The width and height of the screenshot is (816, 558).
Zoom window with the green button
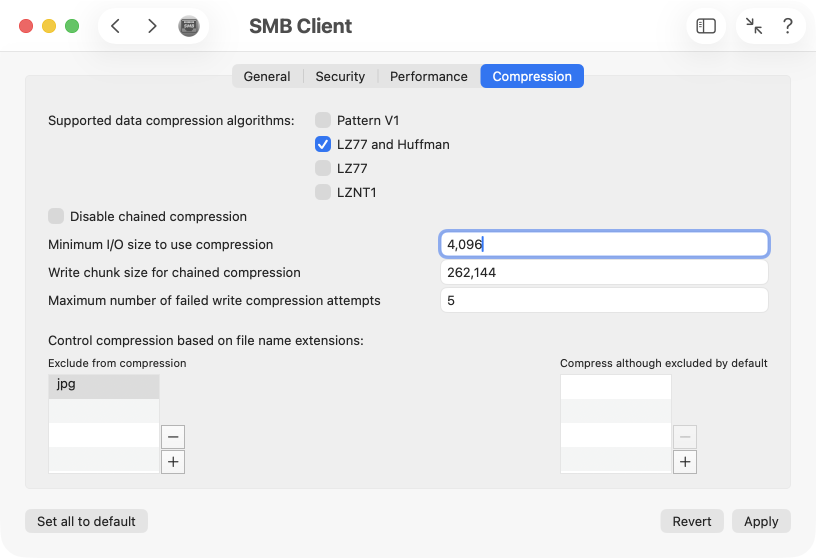(72, 26)
